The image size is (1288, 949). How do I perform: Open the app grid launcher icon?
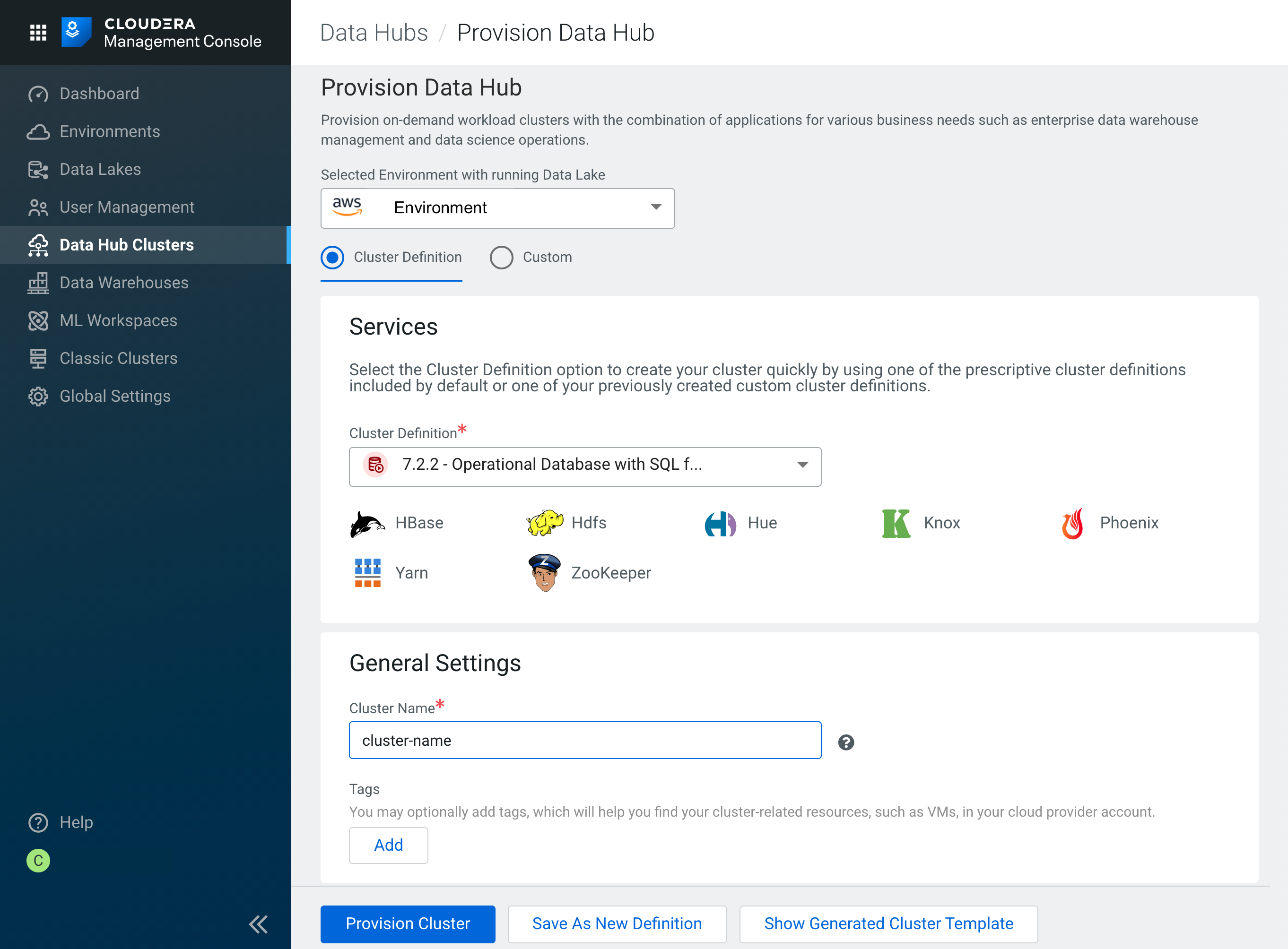click(38, 33)
